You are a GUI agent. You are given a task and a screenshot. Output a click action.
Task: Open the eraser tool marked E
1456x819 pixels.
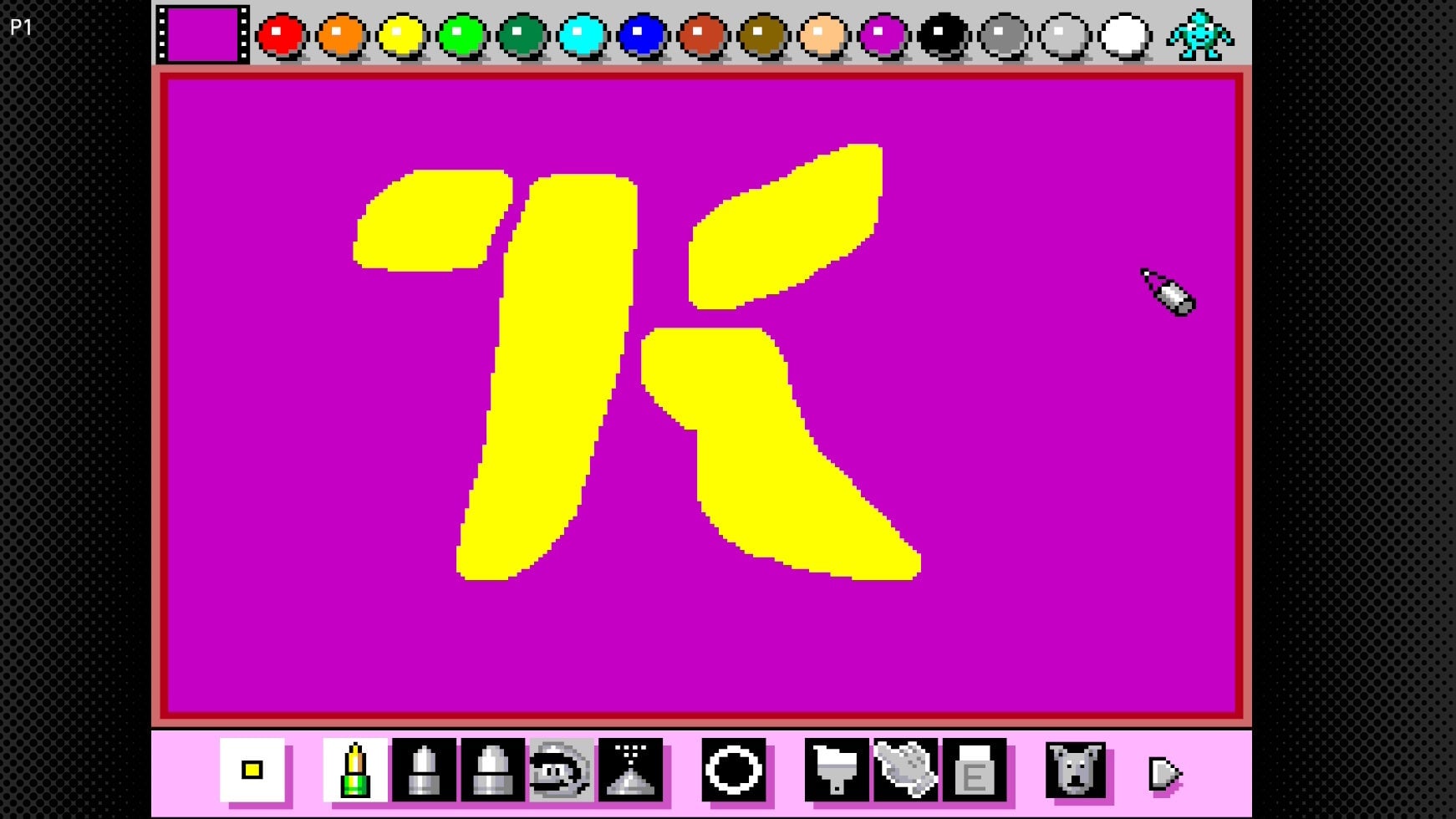coord(975,770)
